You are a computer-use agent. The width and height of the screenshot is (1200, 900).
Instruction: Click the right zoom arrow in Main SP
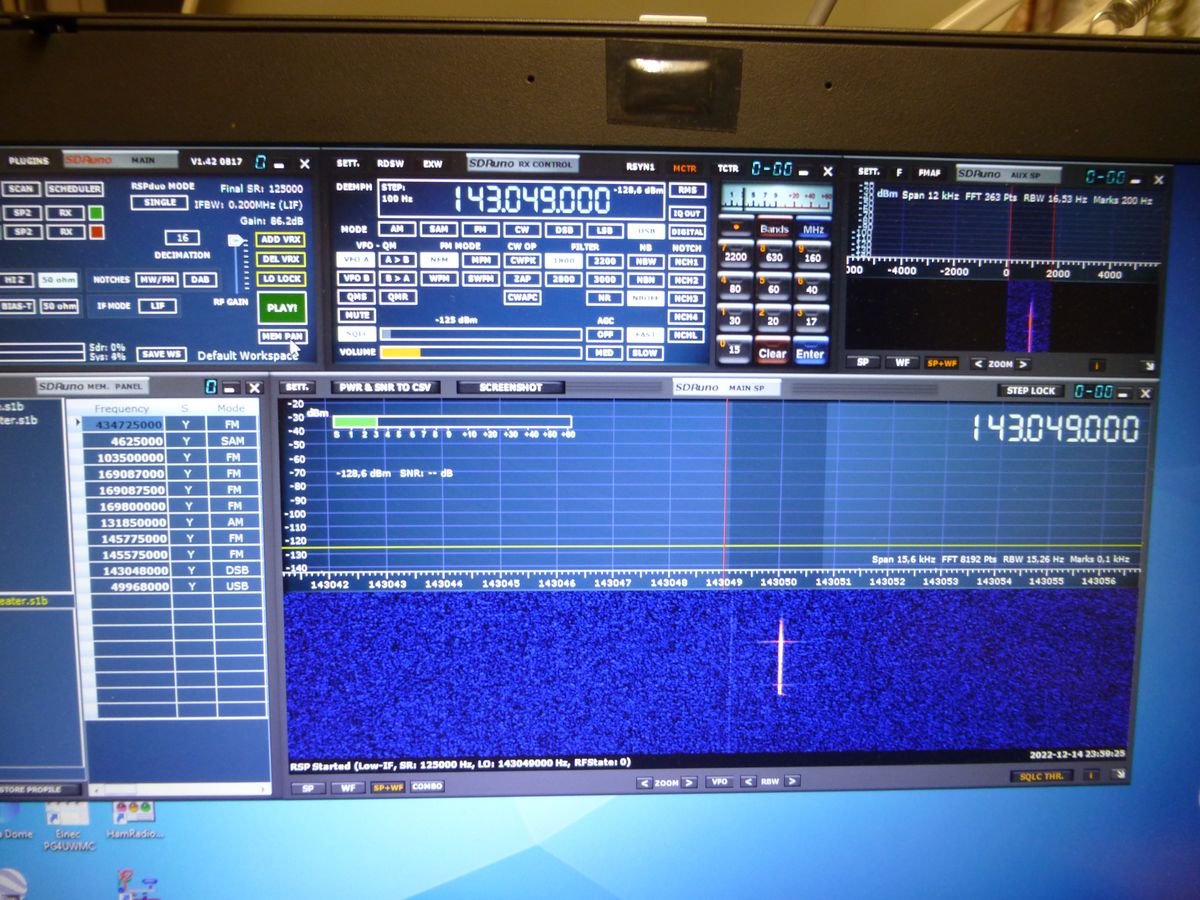tap(690, 783)
